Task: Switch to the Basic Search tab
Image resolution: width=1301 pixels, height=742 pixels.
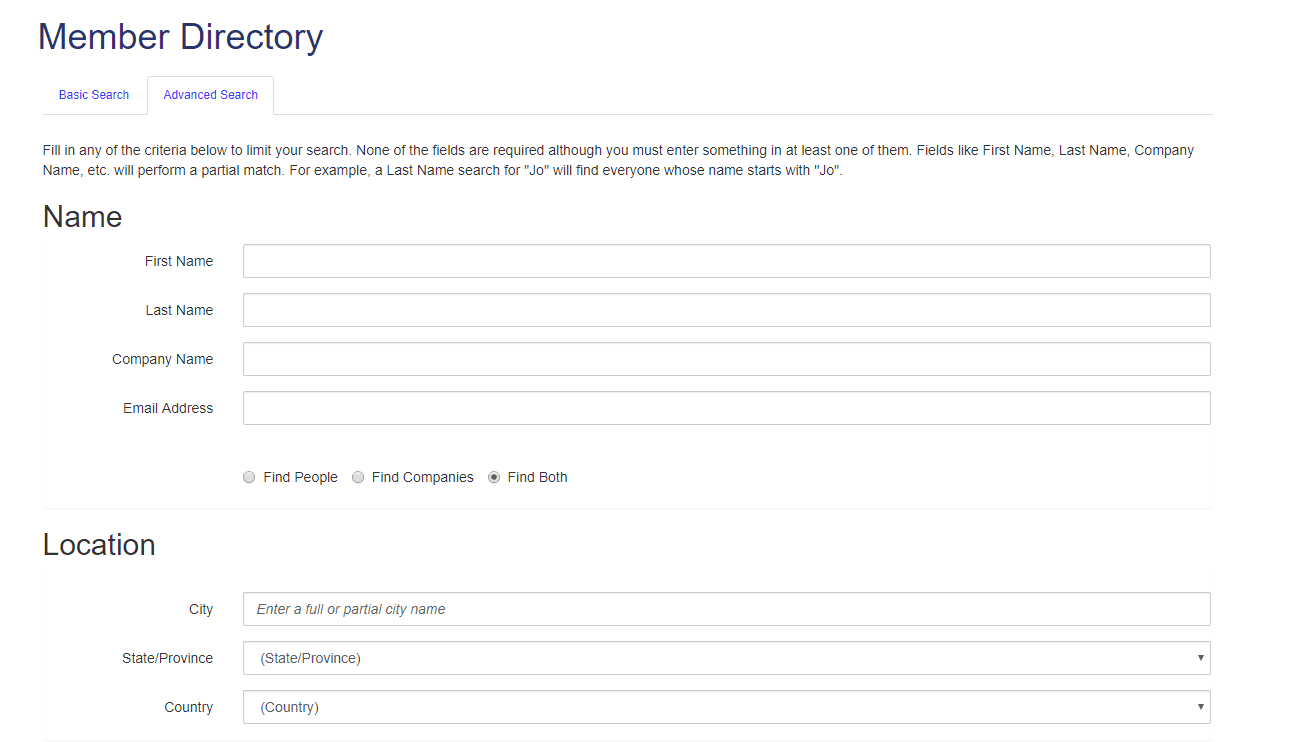Action: pyautogui.click(x=94, y=95)
